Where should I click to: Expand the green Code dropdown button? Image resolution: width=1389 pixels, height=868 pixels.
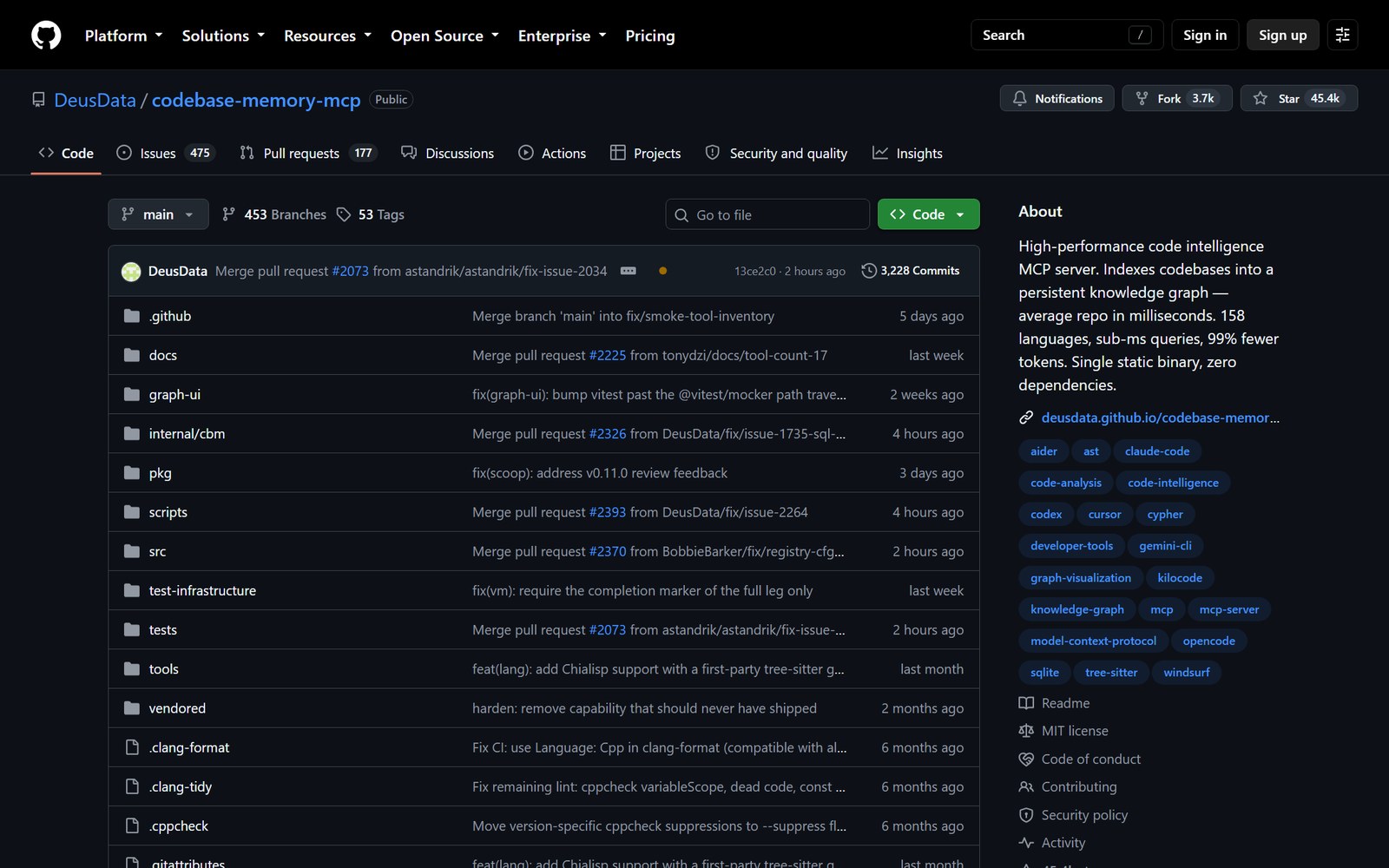point(928,214)
